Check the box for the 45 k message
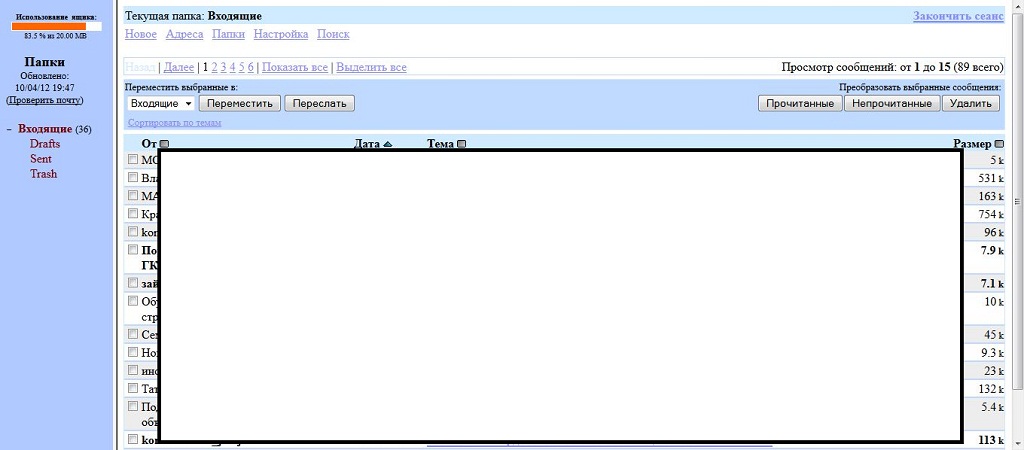Viewport: 1024px width, 450px height. [x=133, y=334]
